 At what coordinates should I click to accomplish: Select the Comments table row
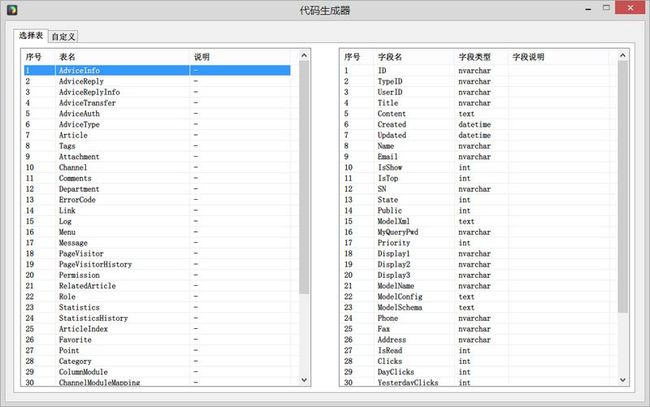click(157, 178)
